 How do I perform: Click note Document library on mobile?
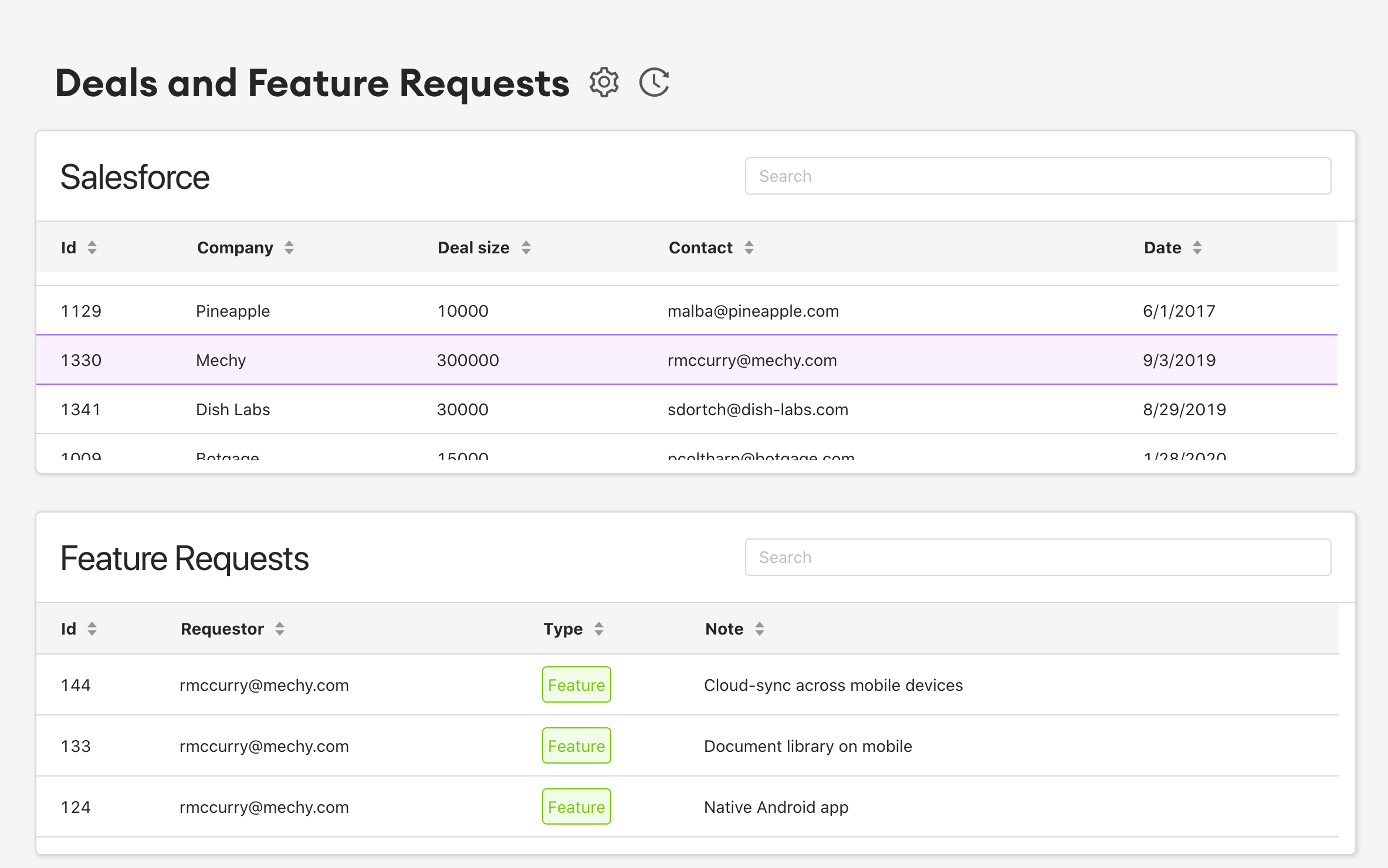[808, 746]
